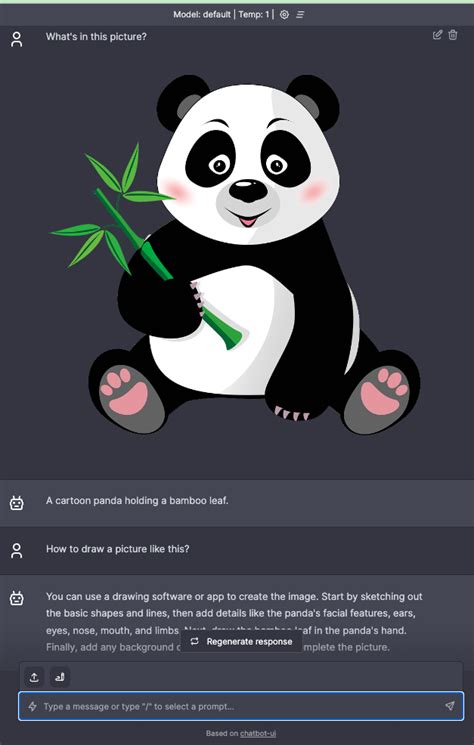This screenshot has height=745, width=474.
Task: Open settings via the gear icon
Action: pos(284,15)
